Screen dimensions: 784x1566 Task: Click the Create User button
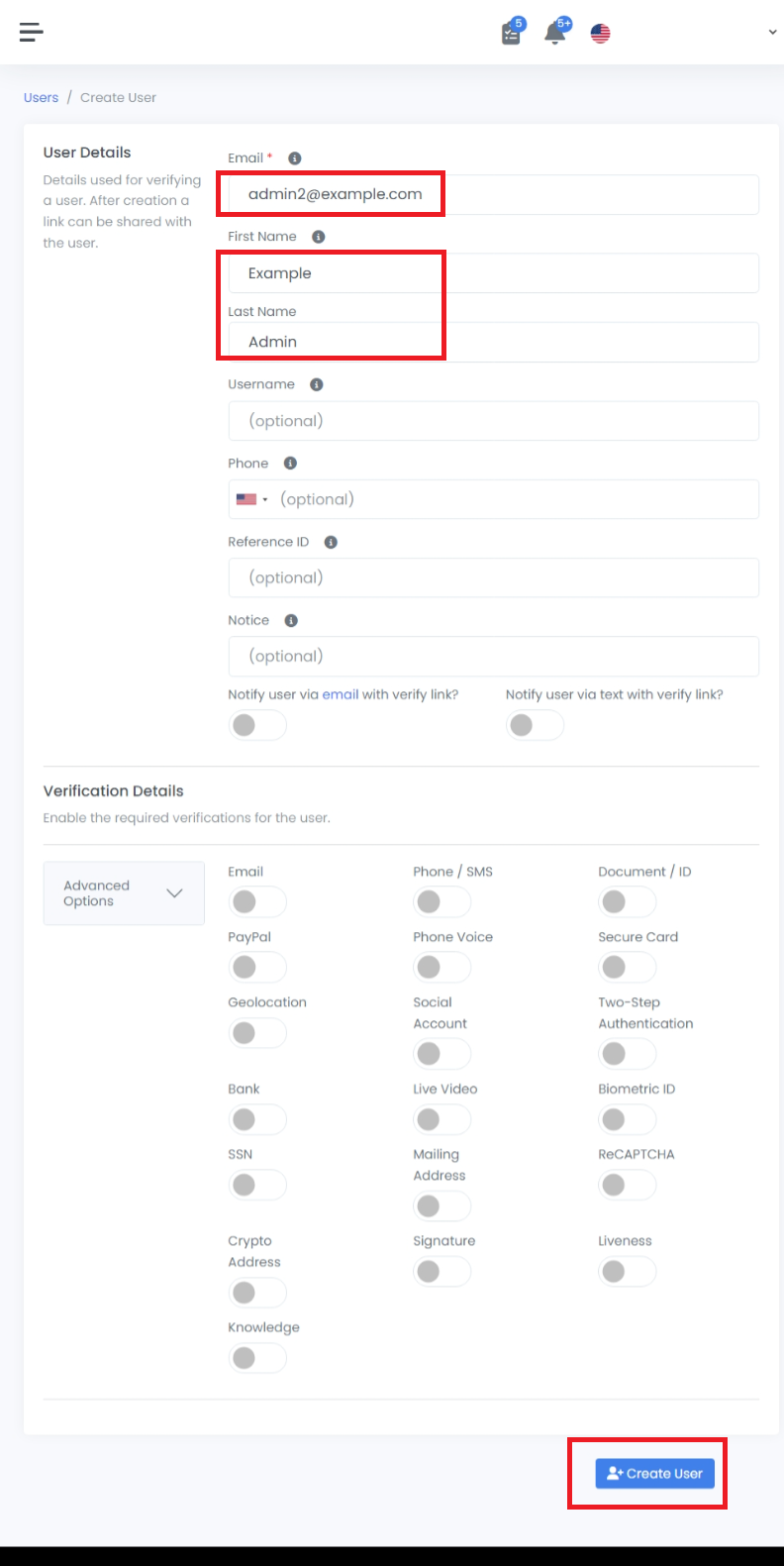(x=654, y=1473)
